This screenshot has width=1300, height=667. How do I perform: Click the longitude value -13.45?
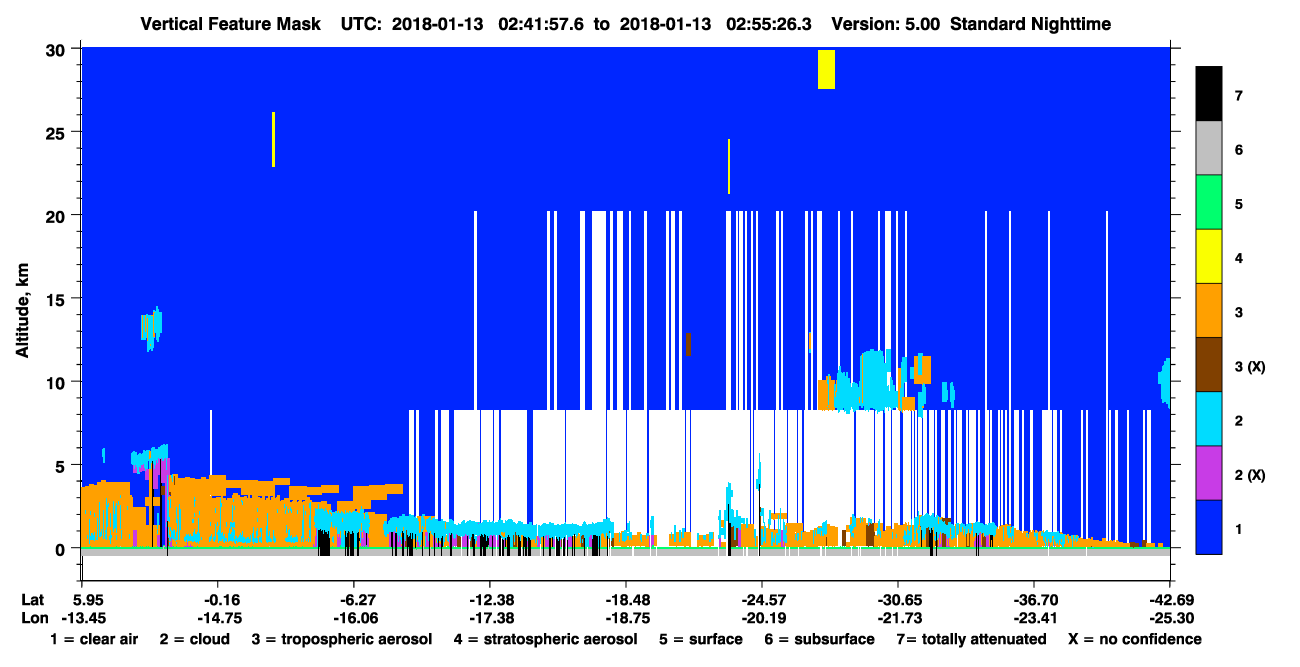(82, 618)
